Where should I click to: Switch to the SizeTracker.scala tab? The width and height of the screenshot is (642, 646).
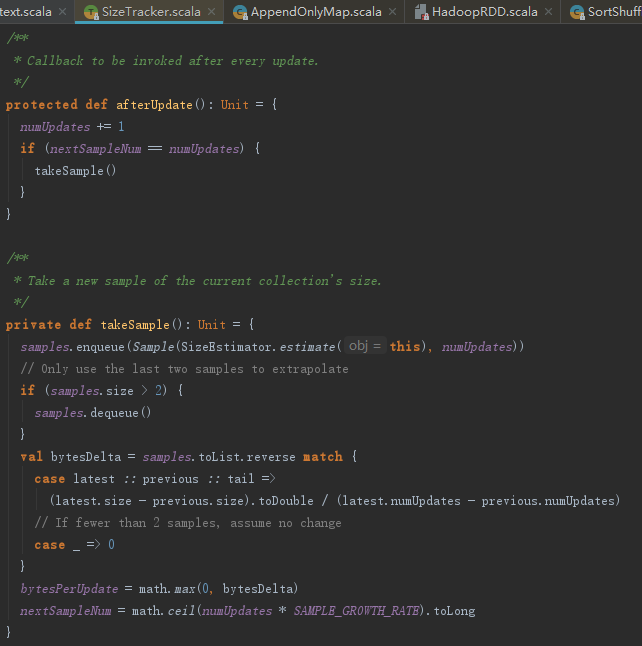pyautogui.click(x=151, y=12)
